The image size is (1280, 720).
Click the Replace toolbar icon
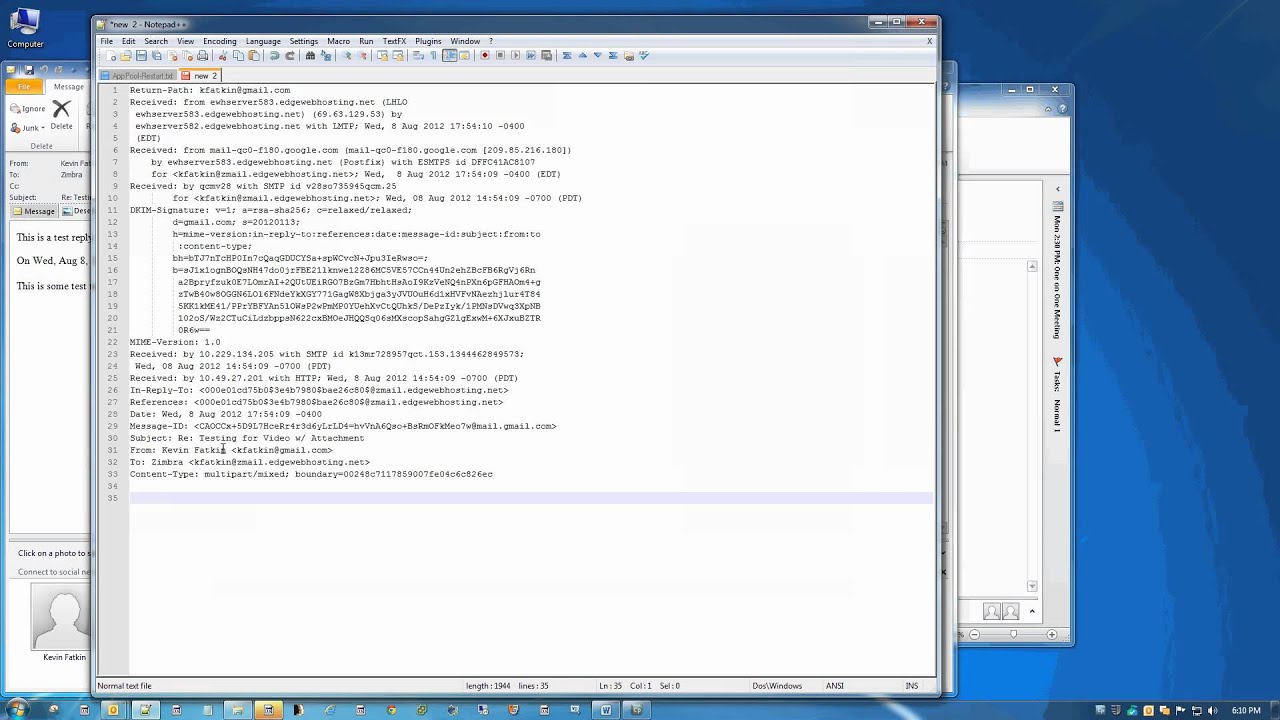point(326,55)
